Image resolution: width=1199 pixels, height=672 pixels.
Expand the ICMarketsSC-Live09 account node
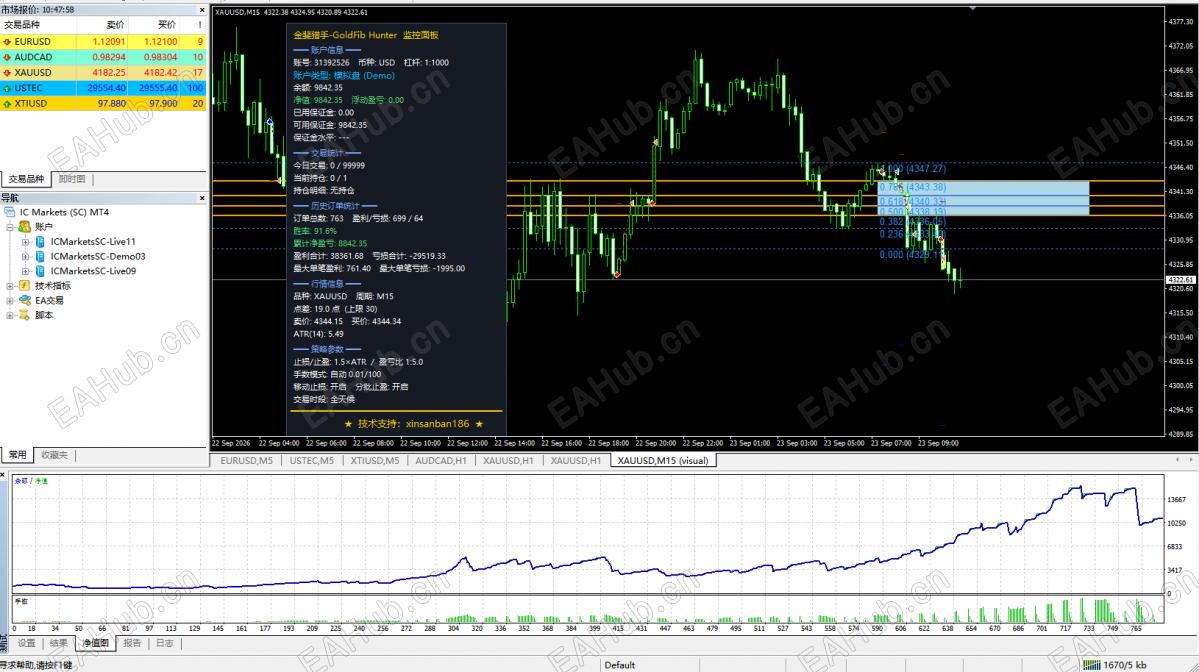tap(25, 271)
